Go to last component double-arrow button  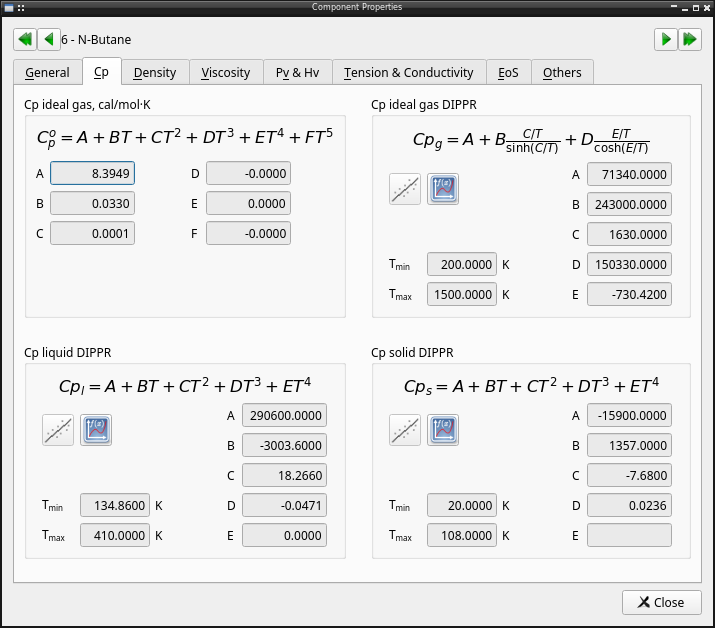click(x=690, y=39)
